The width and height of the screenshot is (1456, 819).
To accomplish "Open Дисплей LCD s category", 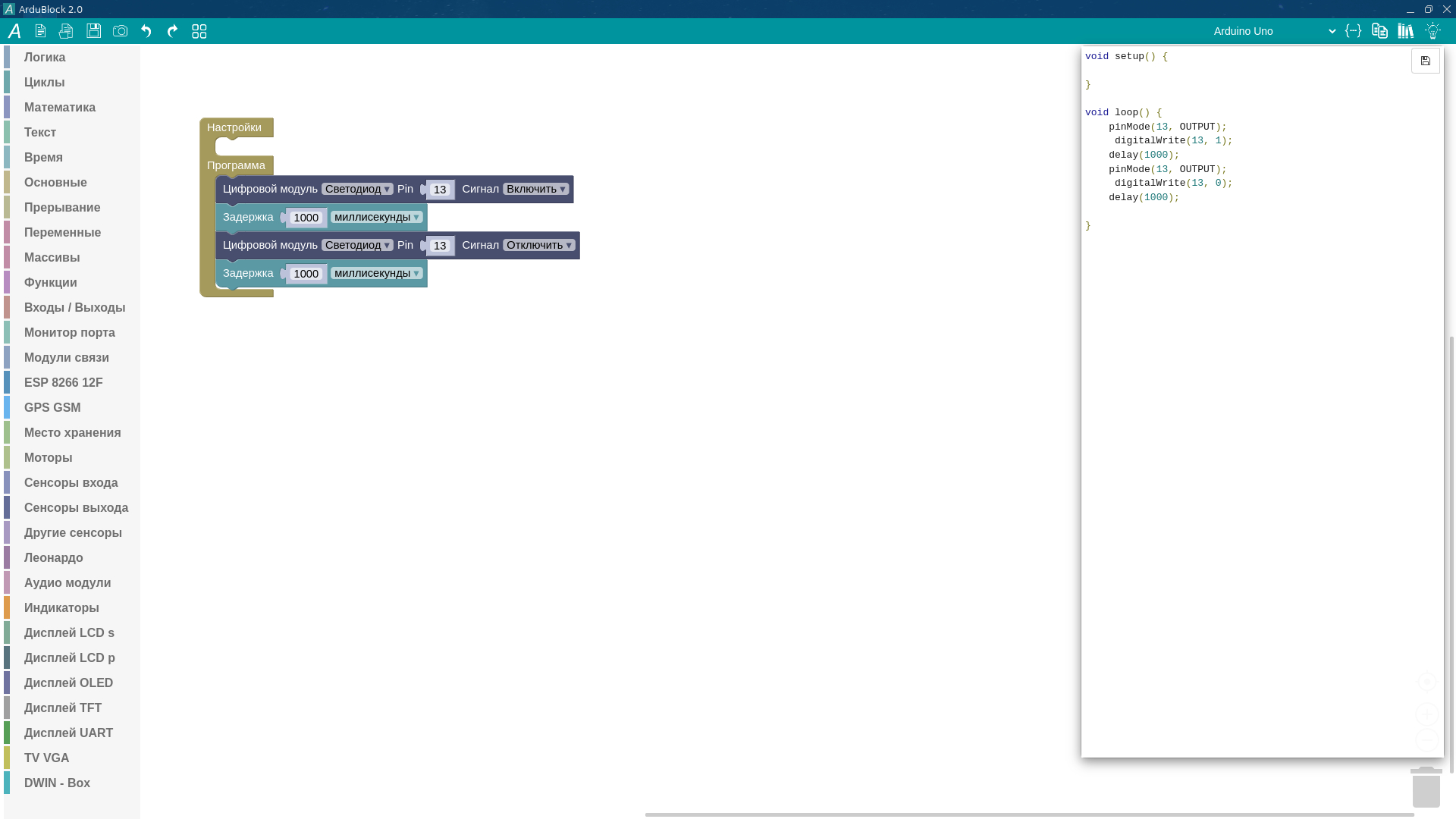I will coord(71,632).
